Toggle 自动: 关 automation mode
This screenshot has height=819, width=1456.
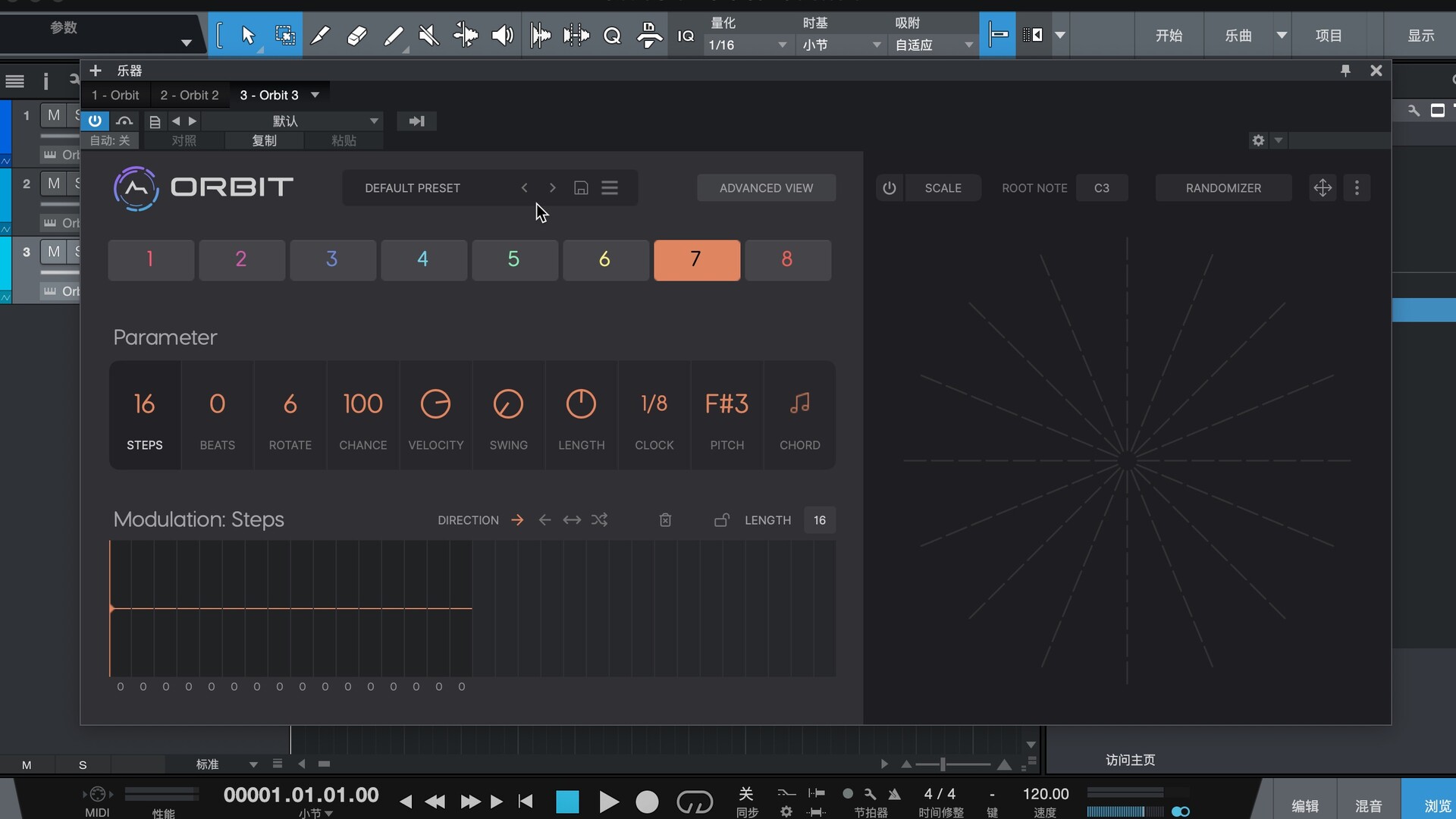110,141
